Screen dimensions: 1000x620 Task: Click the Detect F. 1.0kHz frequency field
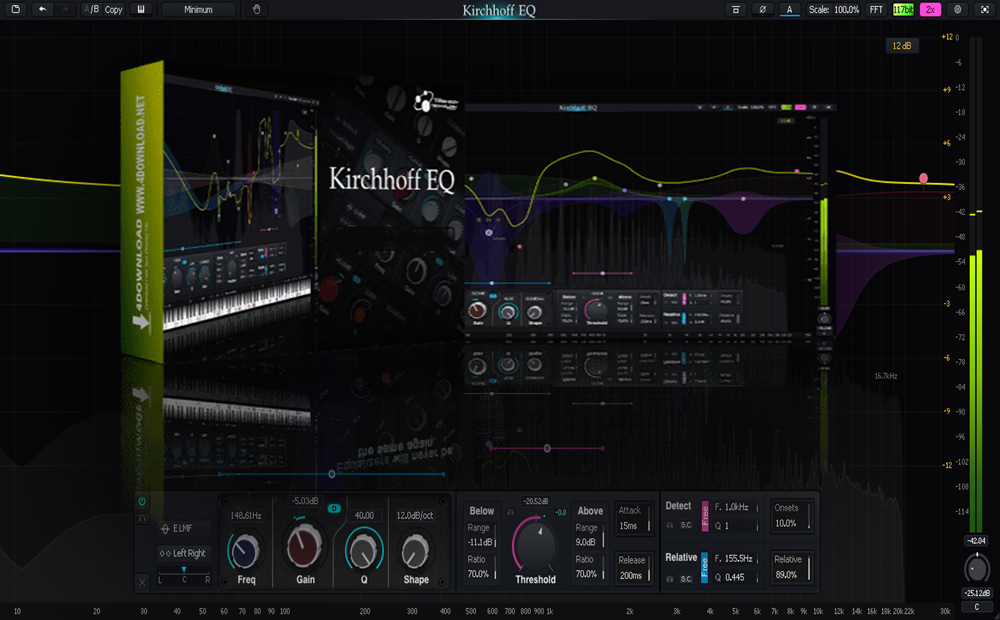[x=737, y=507]
